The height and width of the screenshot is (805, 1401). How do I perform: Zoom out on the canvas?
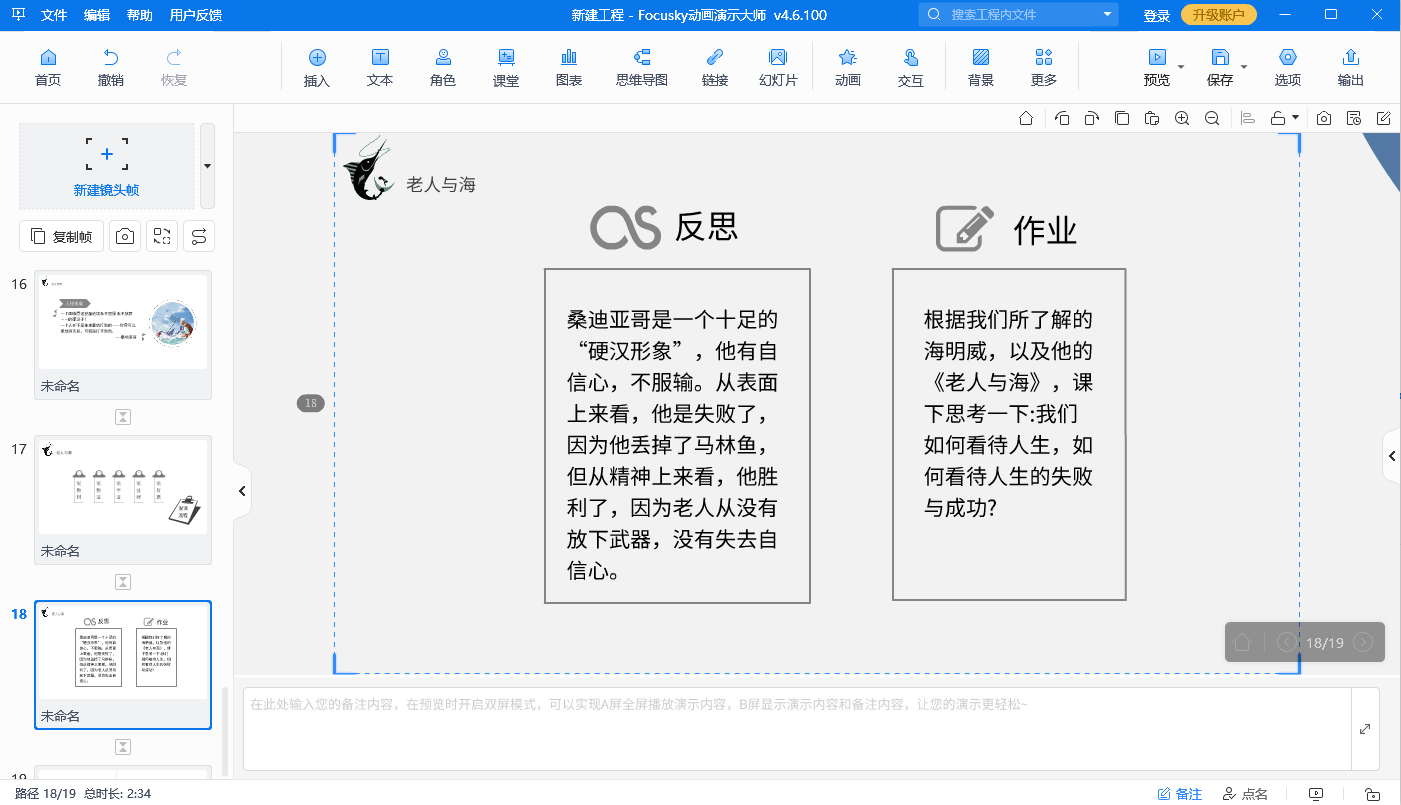coord(1212,118)
